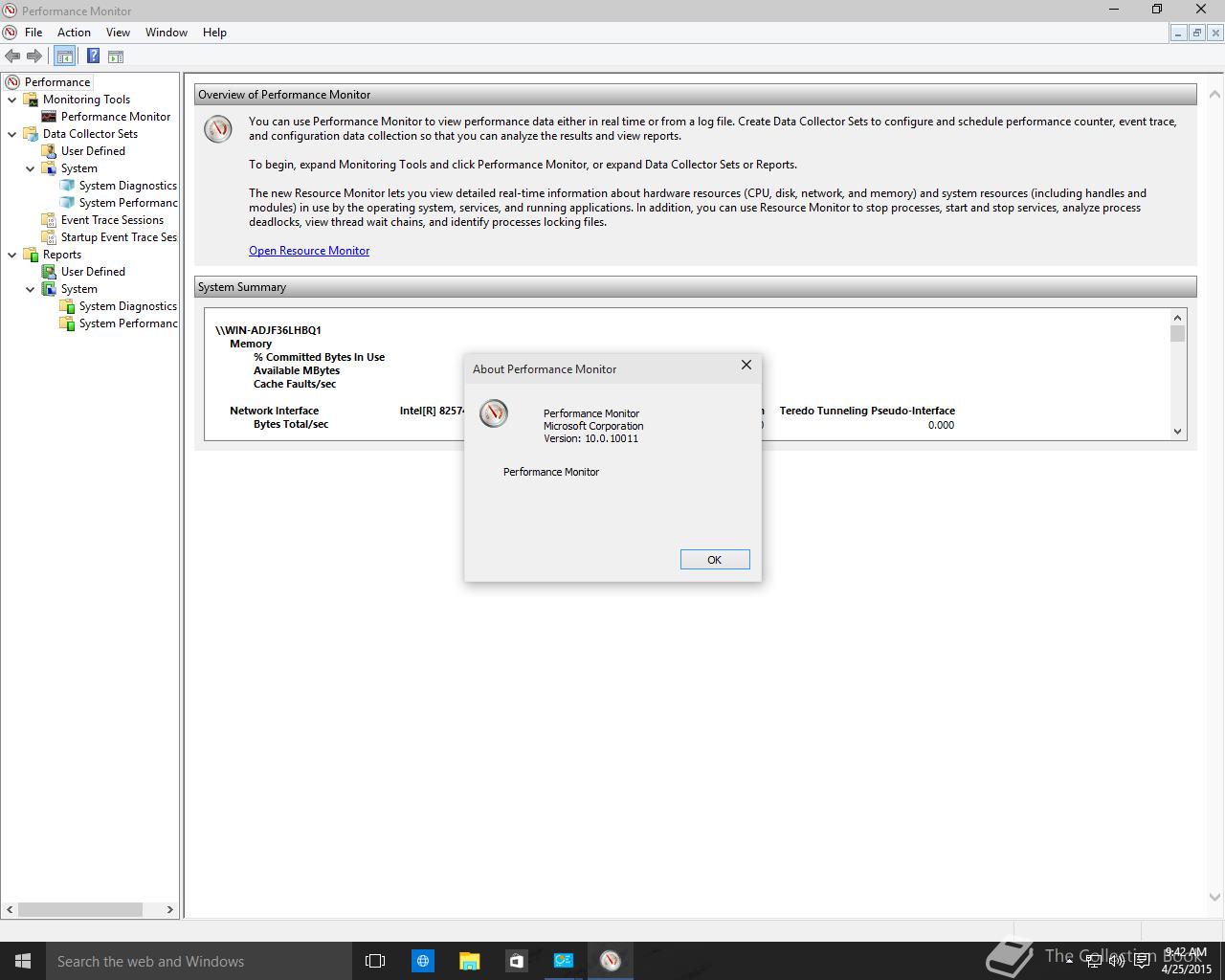Restore the inner MDI child window
The width and height of the screenshot is (1225, 980).
[x=1196, y=33]
